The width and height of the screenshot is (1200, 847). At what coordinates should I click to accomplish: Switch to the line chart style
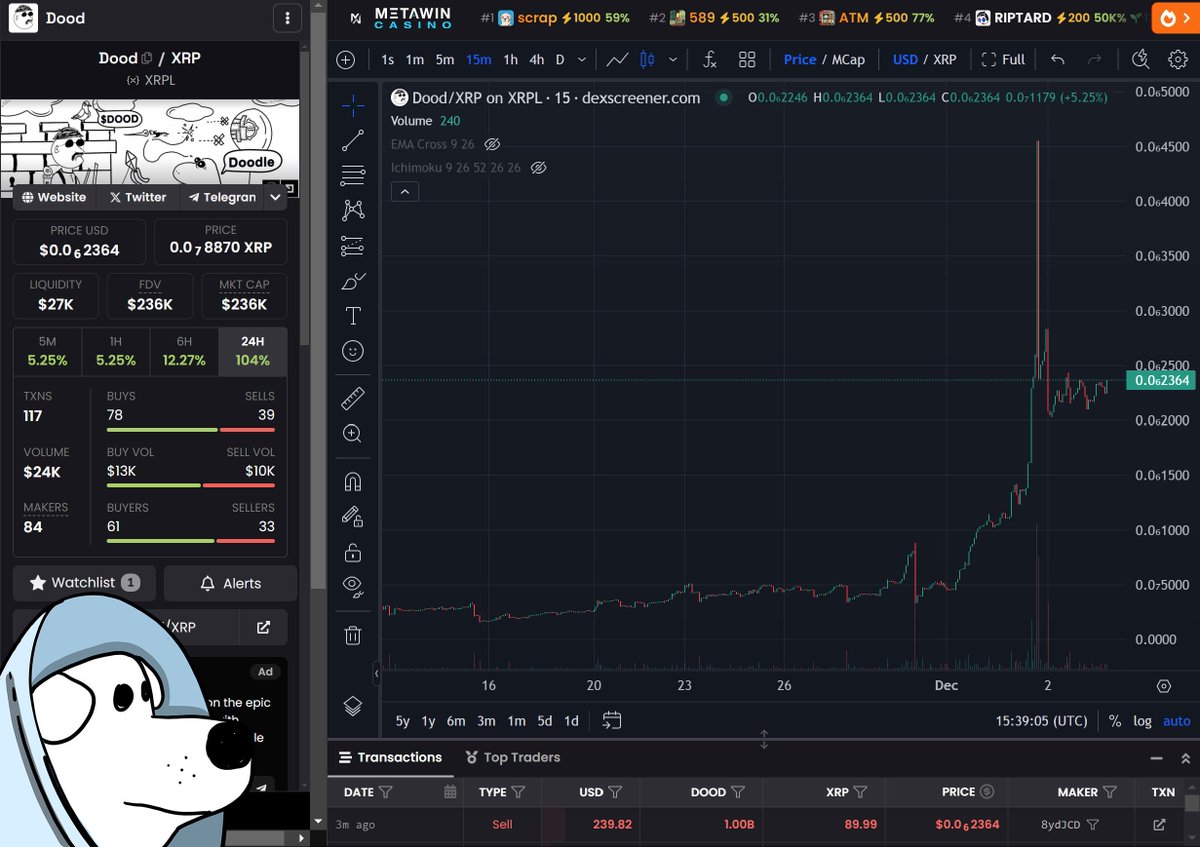coord(617,60)
